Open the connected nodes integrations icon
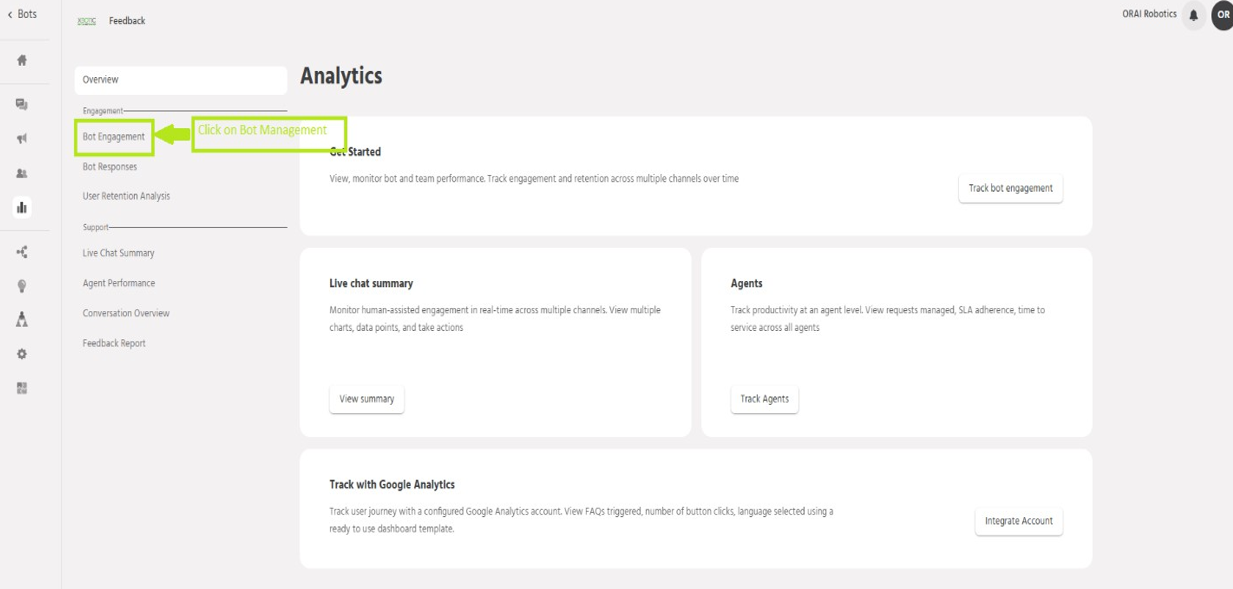The width and height of the screenshot is (1233, 589). pos(21,252)
